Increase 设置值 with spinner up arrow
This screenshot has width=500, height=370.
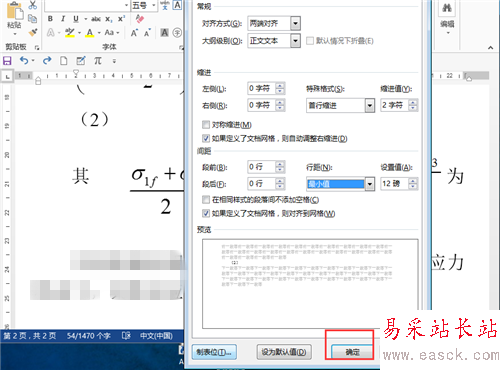[x=413, y=181]
